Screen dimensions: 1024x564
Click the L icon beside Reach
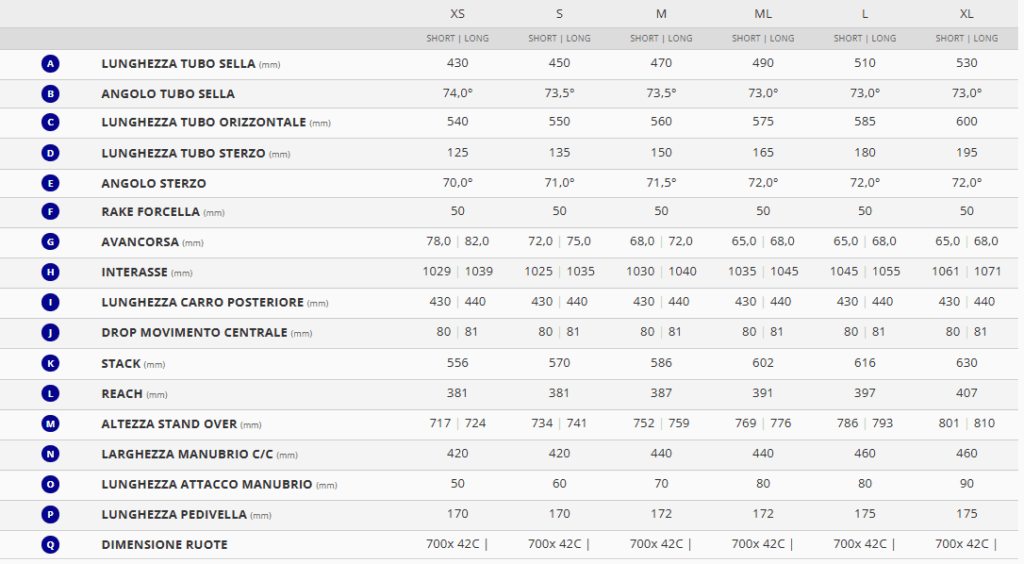click(x=51, y=394)
